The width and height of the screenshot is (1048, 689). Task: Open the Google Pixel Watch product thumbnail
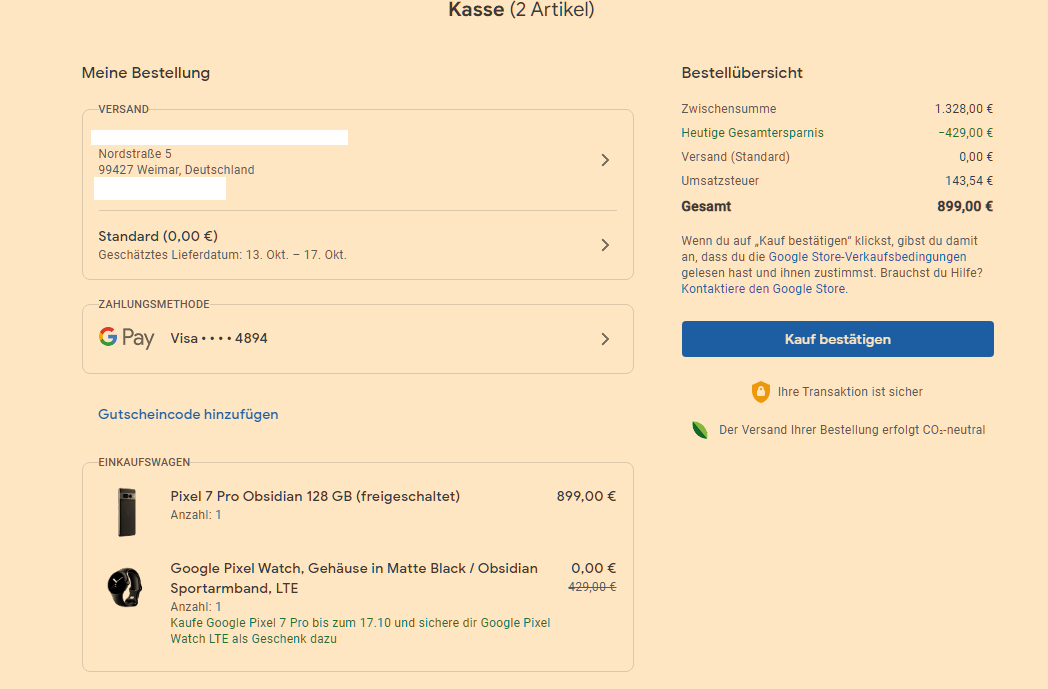tap(125, 587)
